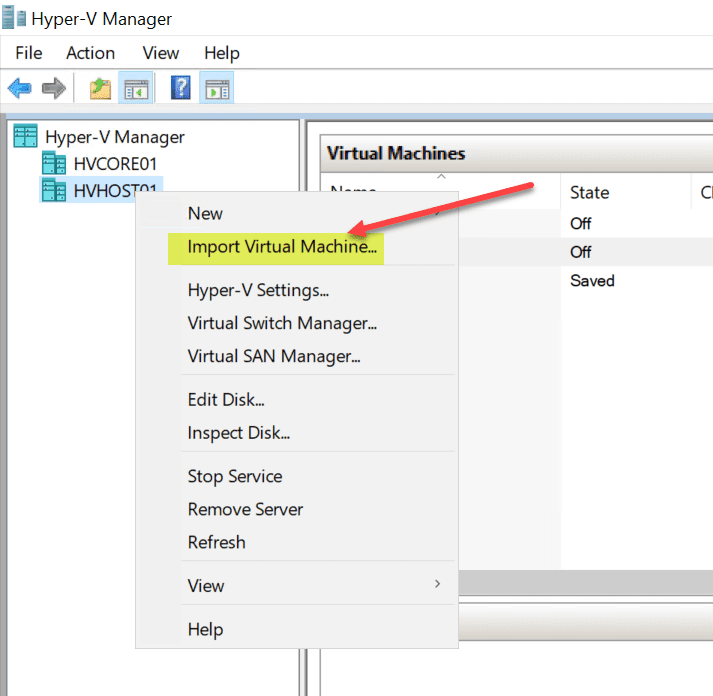Select the HVCORE01 tree node
713x696 pixels.
115,164
